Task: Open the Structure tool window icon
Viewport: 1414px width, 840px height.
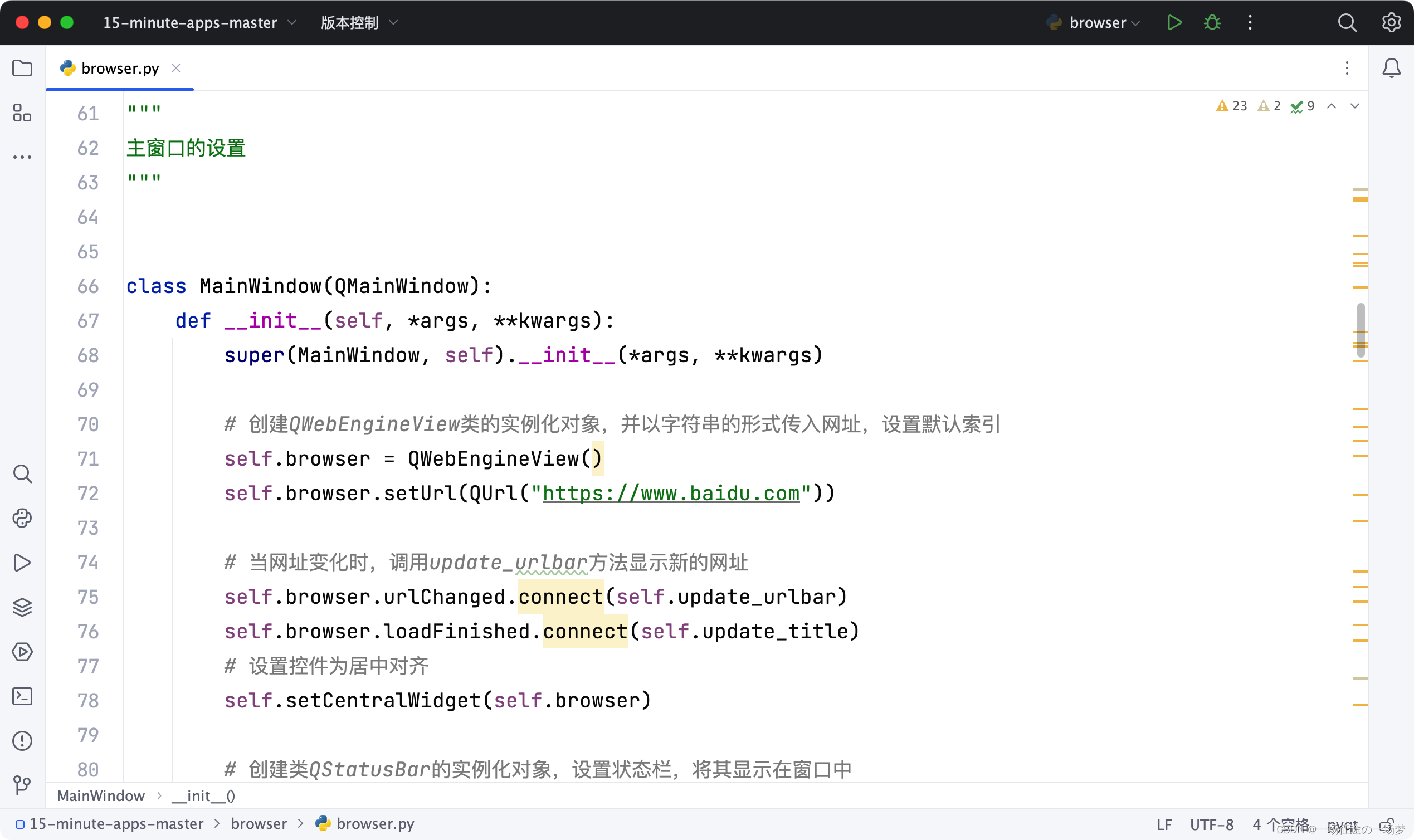Action: tap(22, 113)
